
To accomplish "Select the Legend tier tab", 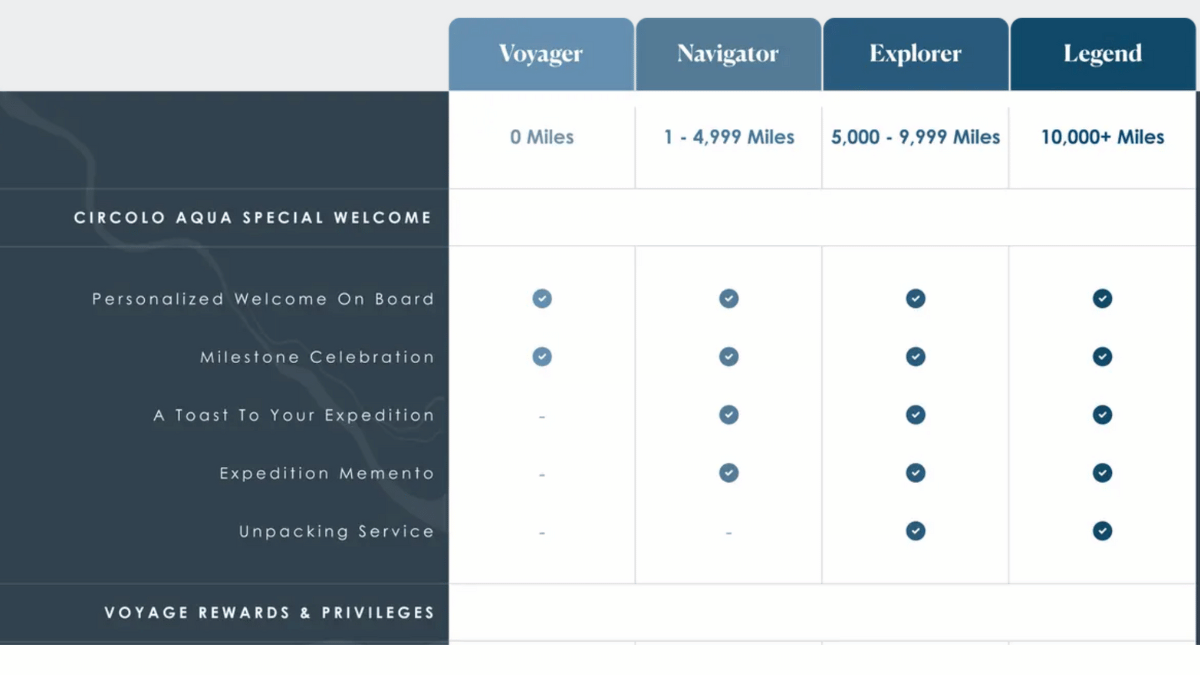I will point(1102,54).
